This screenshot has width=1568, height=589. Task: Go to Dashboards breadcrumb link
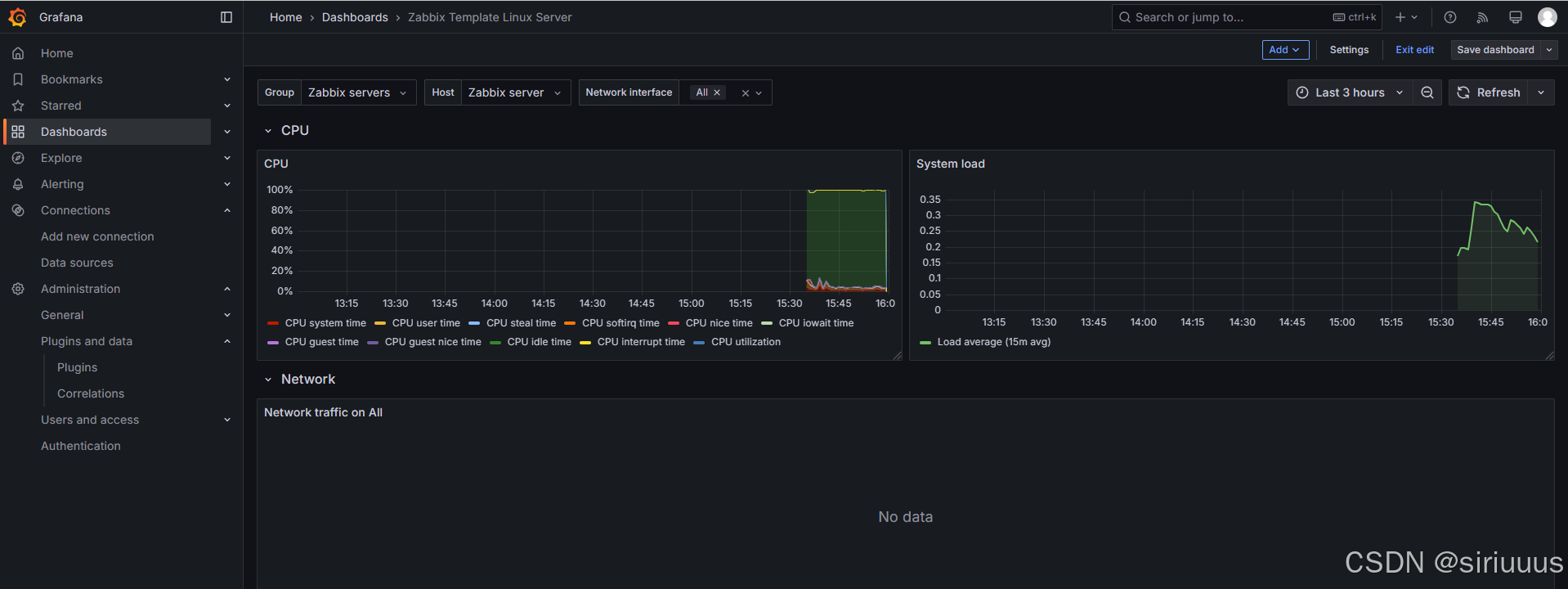point(355,17)
